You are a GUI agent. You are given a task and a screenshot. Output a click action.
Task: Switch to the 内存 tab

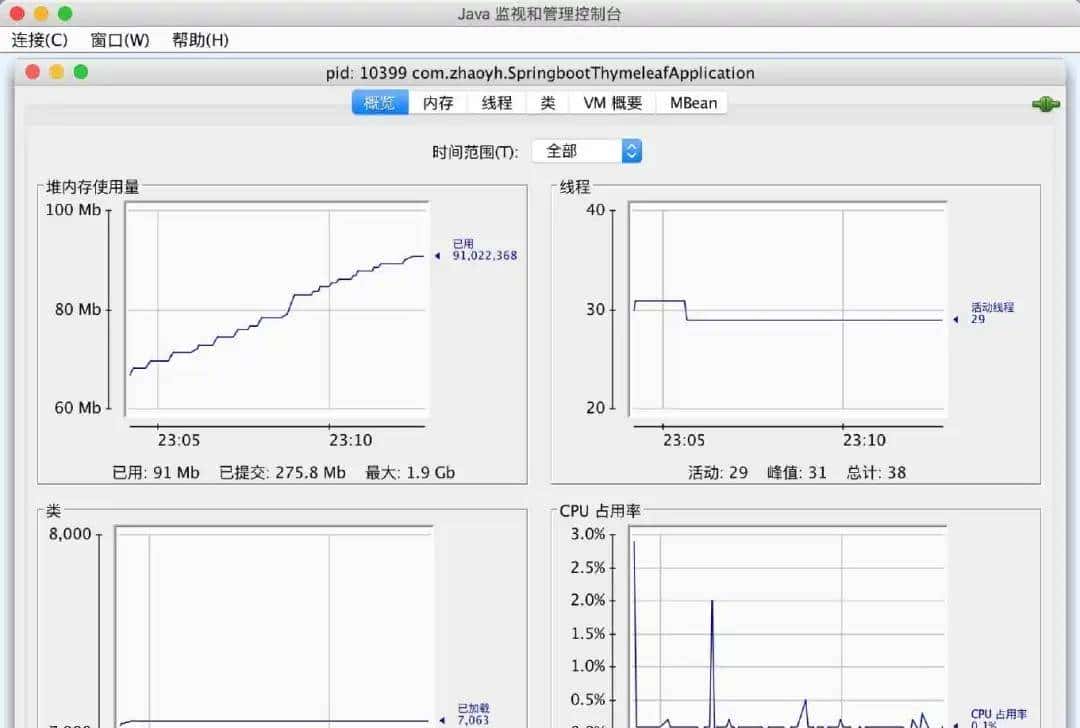pos(438,102)
